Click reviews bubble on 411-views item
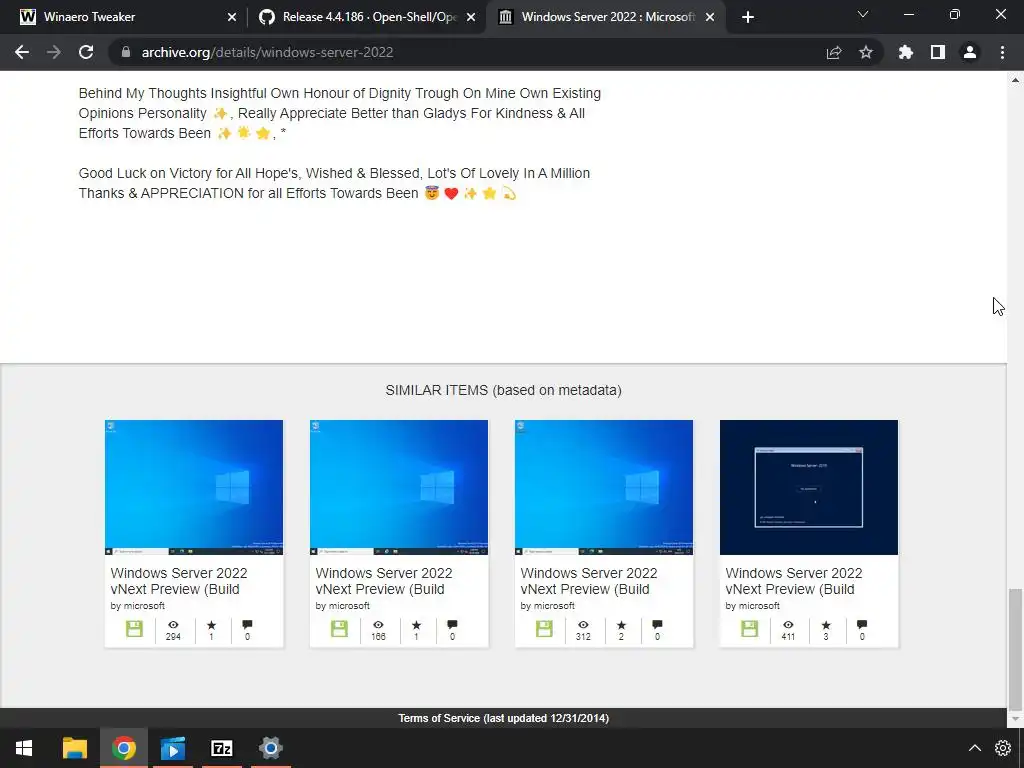Image resolution: width=1024 pixels, height=768 pixels. (x=862, y=625)
